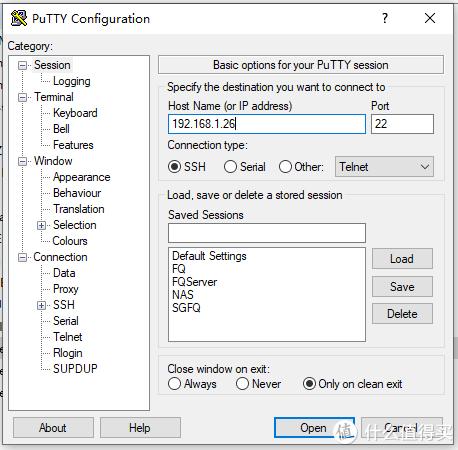This screenshot has height=450, width=458.
Task: Choose Always close window on exit
Action: point(175,384)
